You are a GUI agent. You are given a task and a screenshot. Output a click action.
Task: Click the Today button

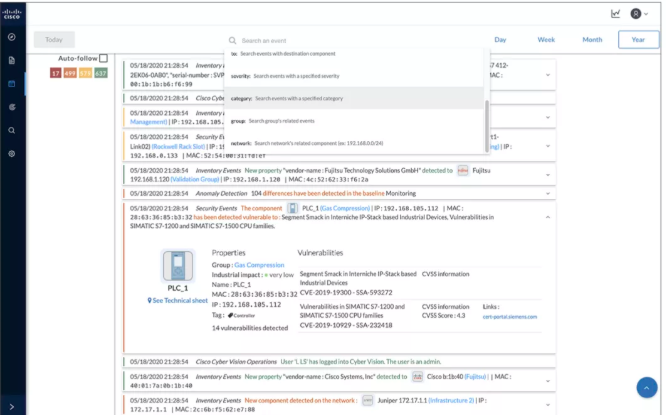click(54, 40)
